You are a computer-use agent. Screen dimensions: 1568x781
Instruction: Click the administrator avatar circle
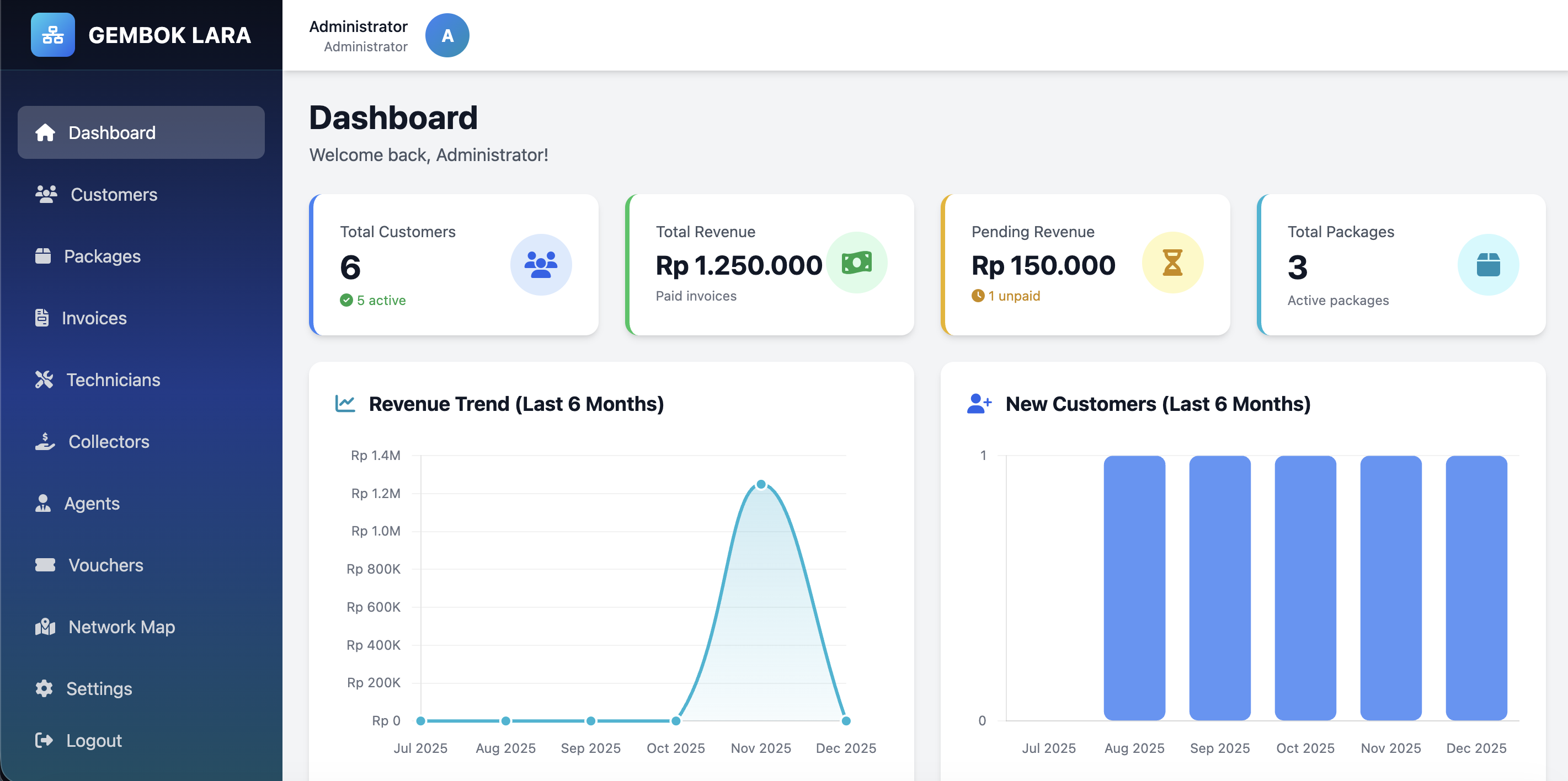point(447,35)
